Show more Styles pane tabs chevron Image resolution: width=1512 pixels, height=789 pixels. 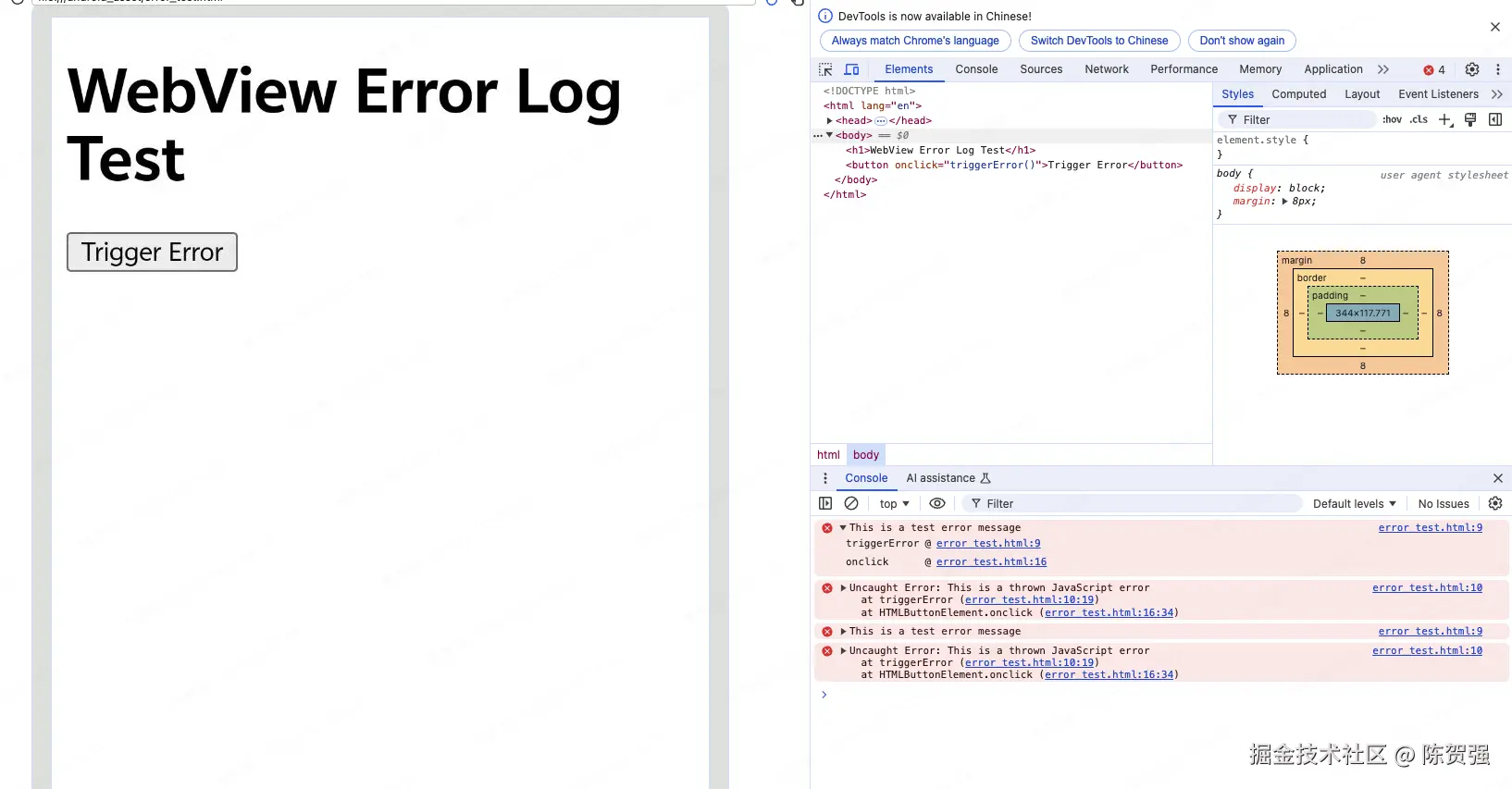1497,94
